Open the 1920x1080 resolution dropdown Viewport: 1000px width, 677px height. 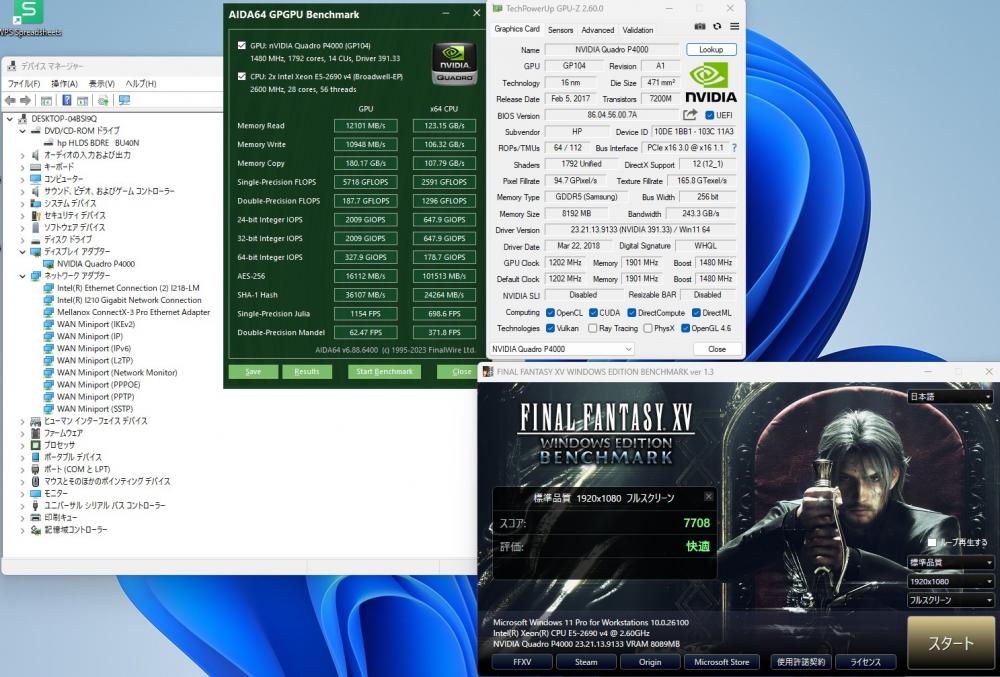click(x=950, y=581)
